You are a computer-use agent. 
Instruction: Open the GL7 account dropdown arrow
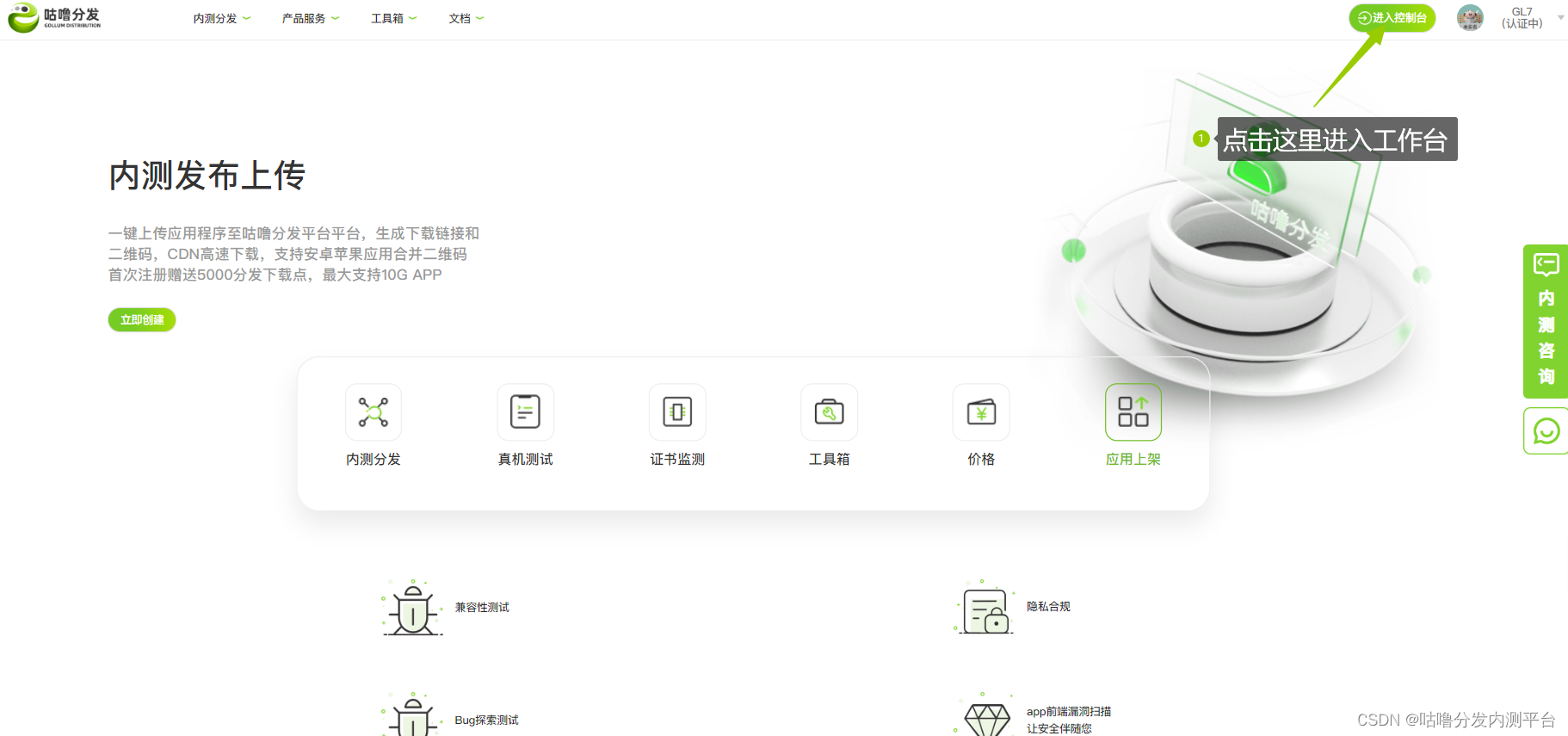[x=1561, y=17]
